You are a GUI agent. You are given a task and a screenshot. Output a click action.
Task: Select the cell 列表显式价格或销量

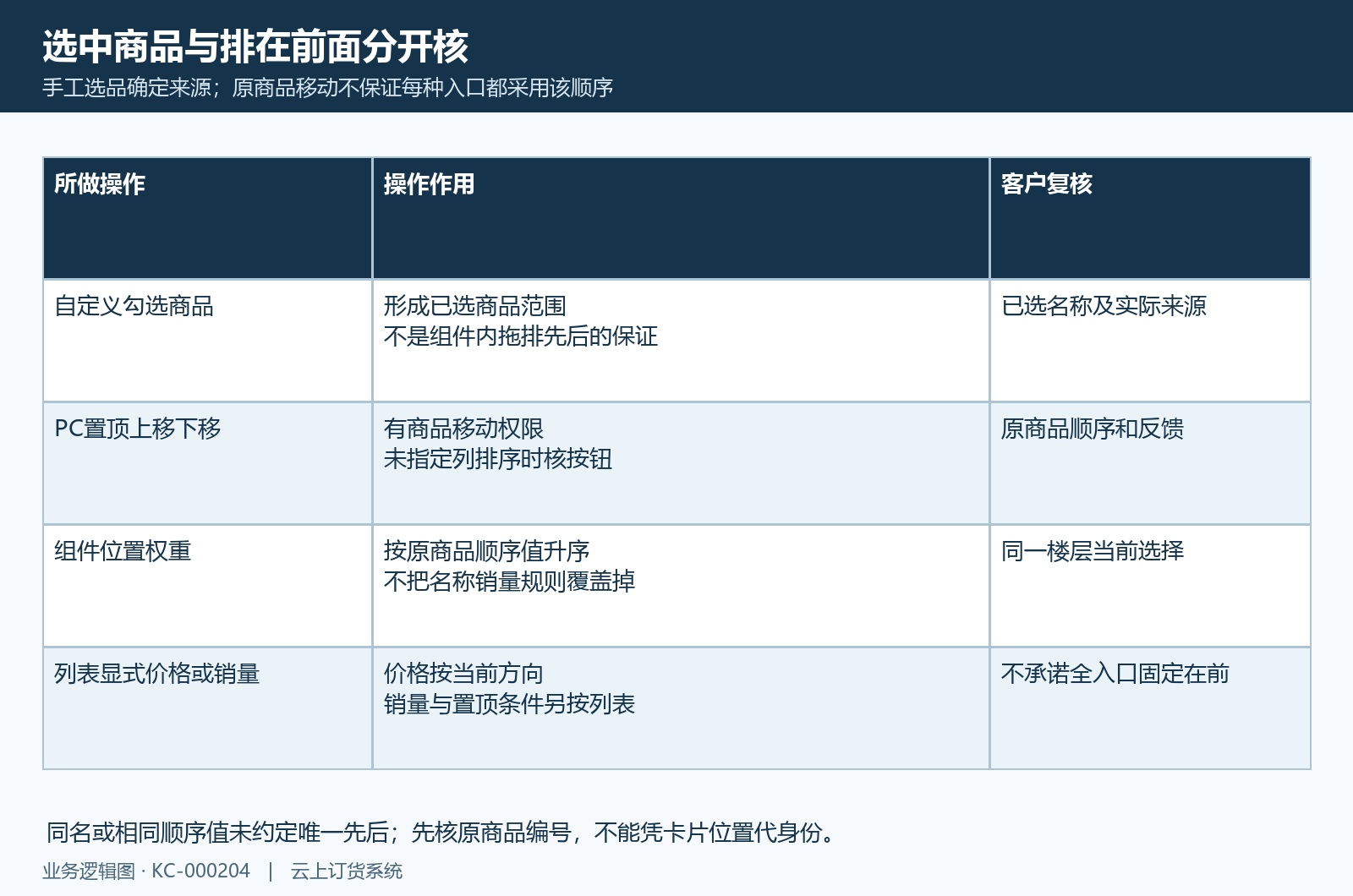point(207,708)
